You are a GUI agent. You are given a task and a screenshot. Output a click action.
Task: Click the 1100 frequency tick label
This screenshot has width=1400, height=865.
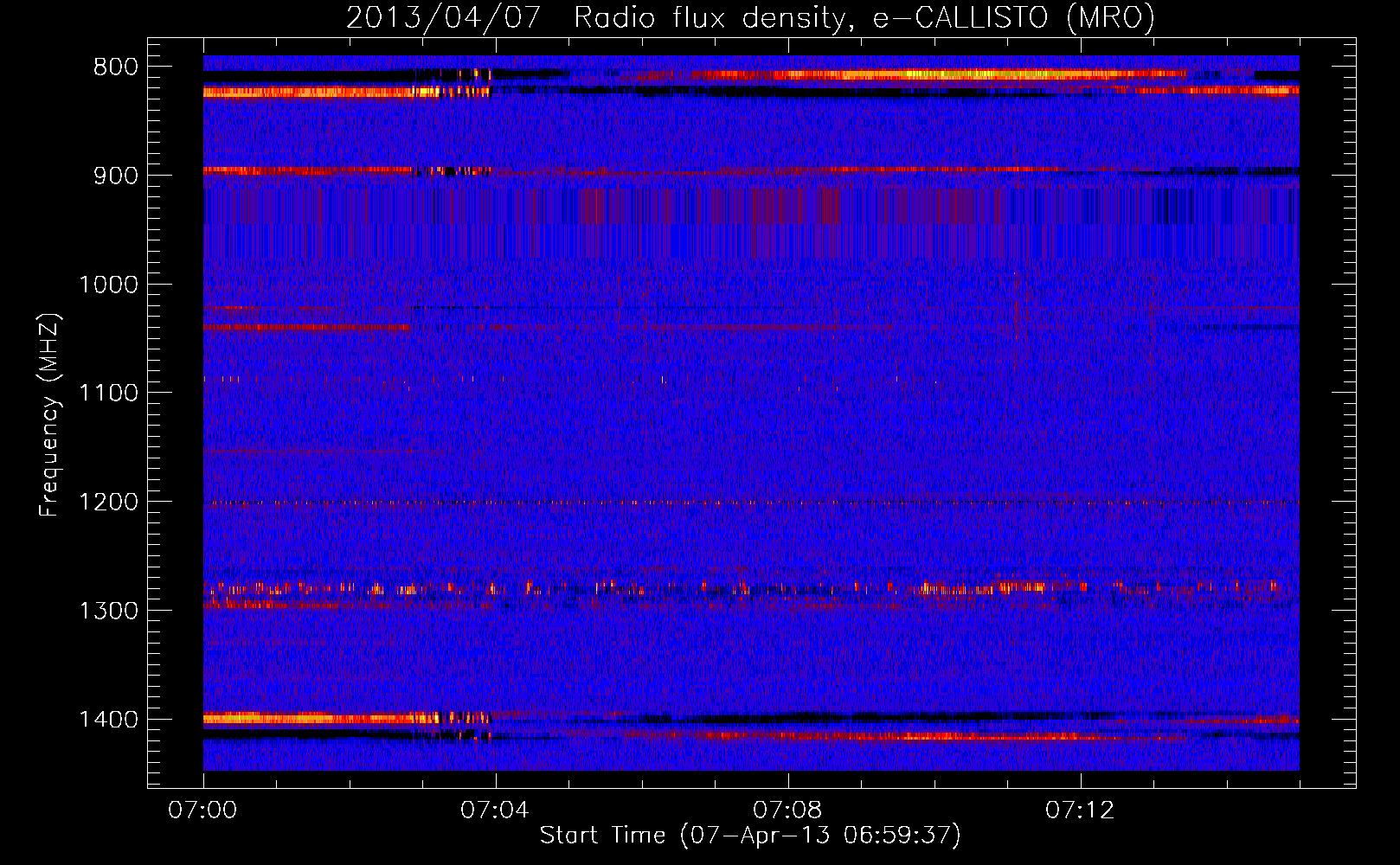(x=108, y=394)
